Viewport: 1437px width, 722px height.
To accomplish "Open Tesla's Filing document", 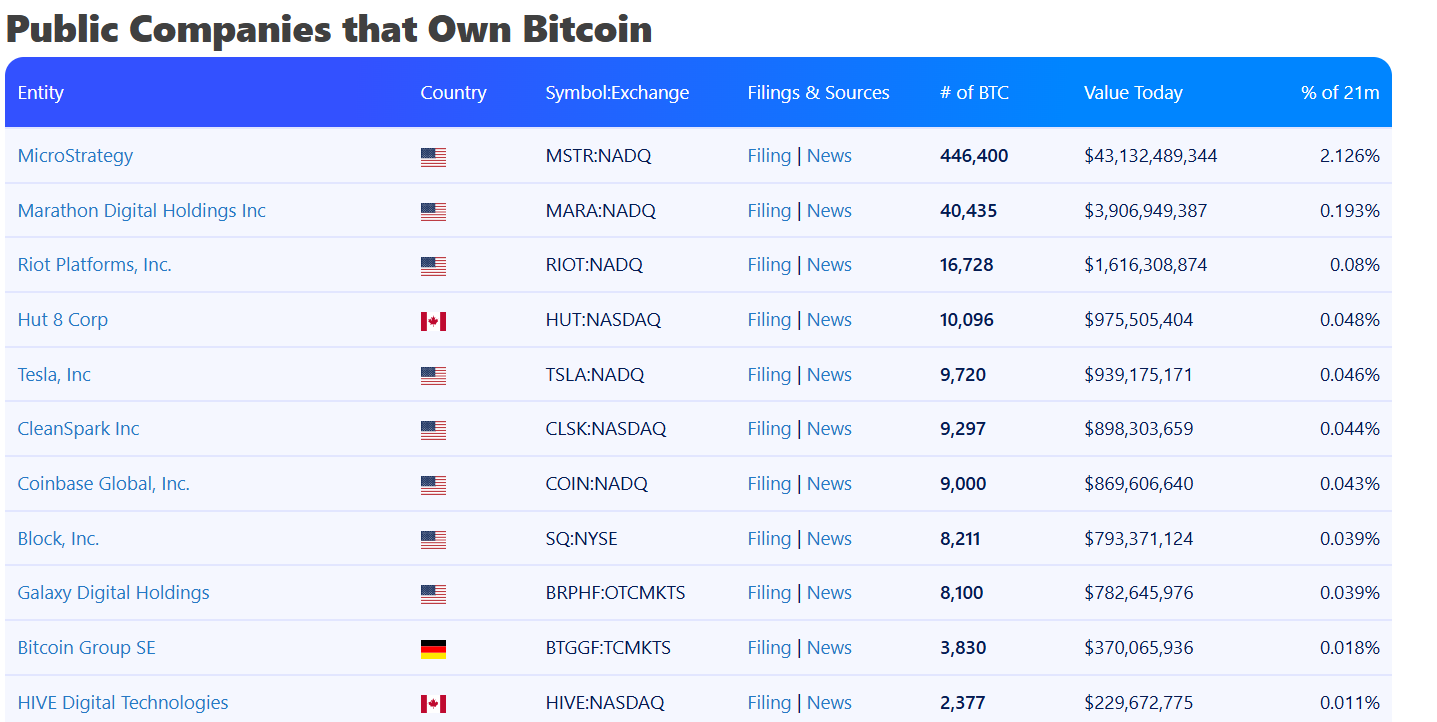I will tap(768, 374).
